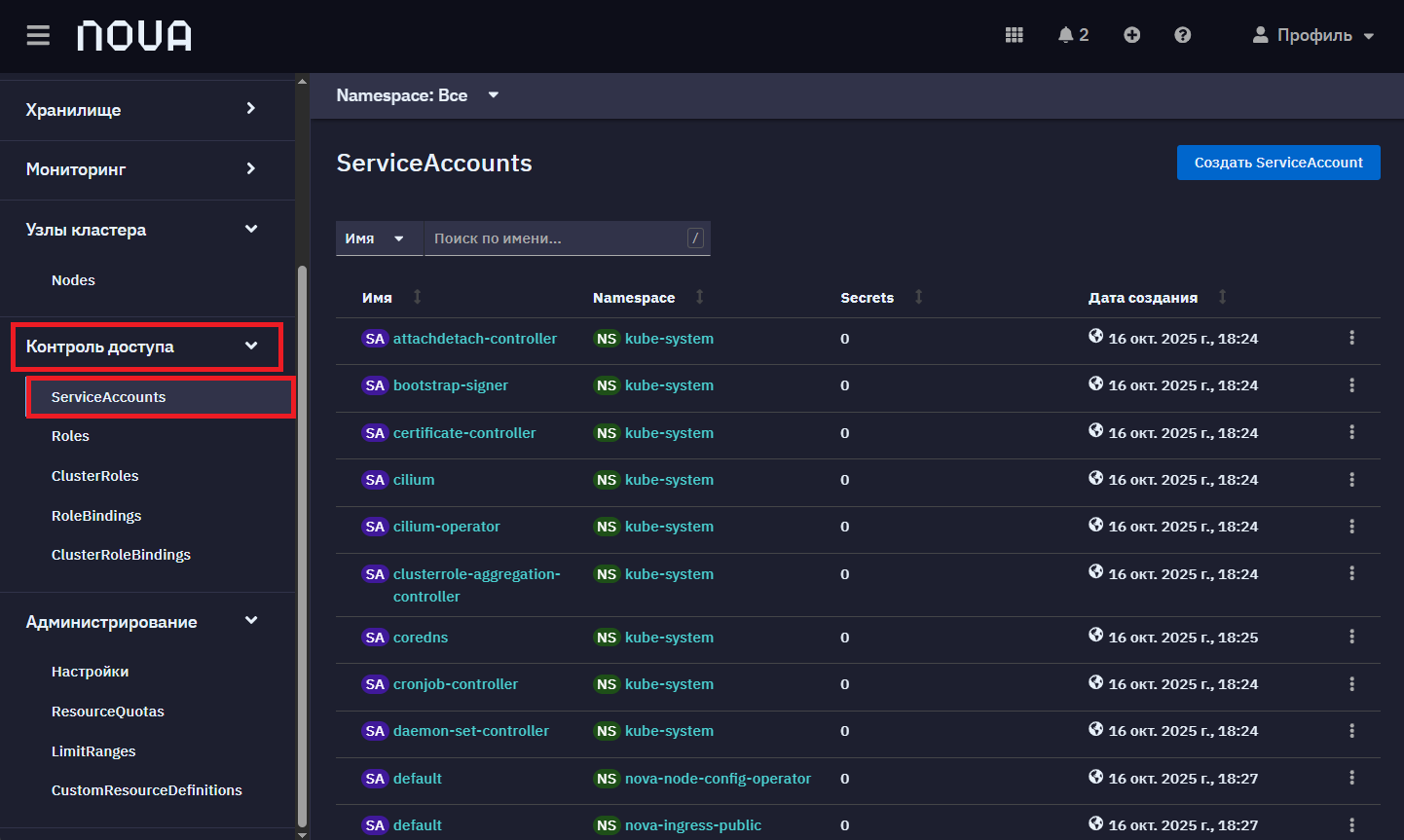
Task: Open Nodes in the sidebar
Action: coord(73,280)
